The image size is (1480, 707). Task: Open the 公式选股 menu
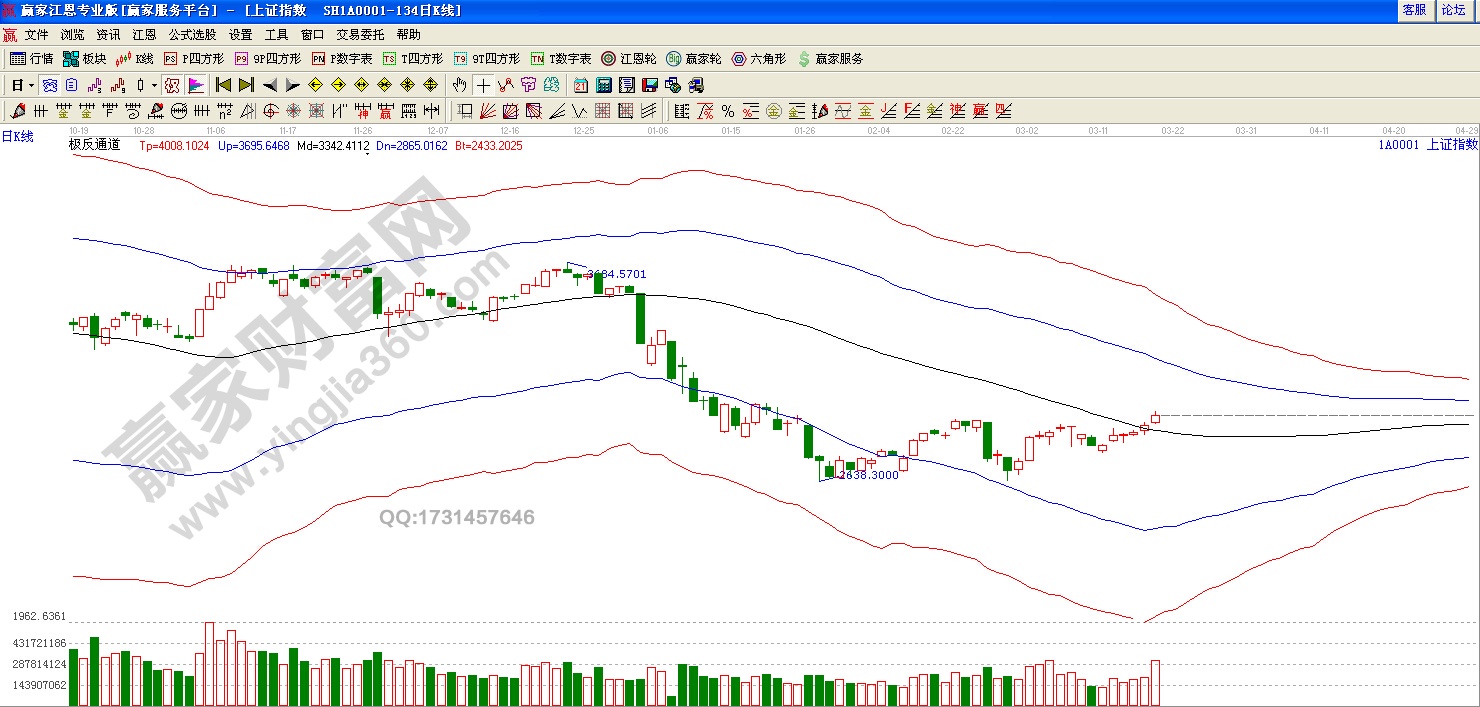point(191,35)
